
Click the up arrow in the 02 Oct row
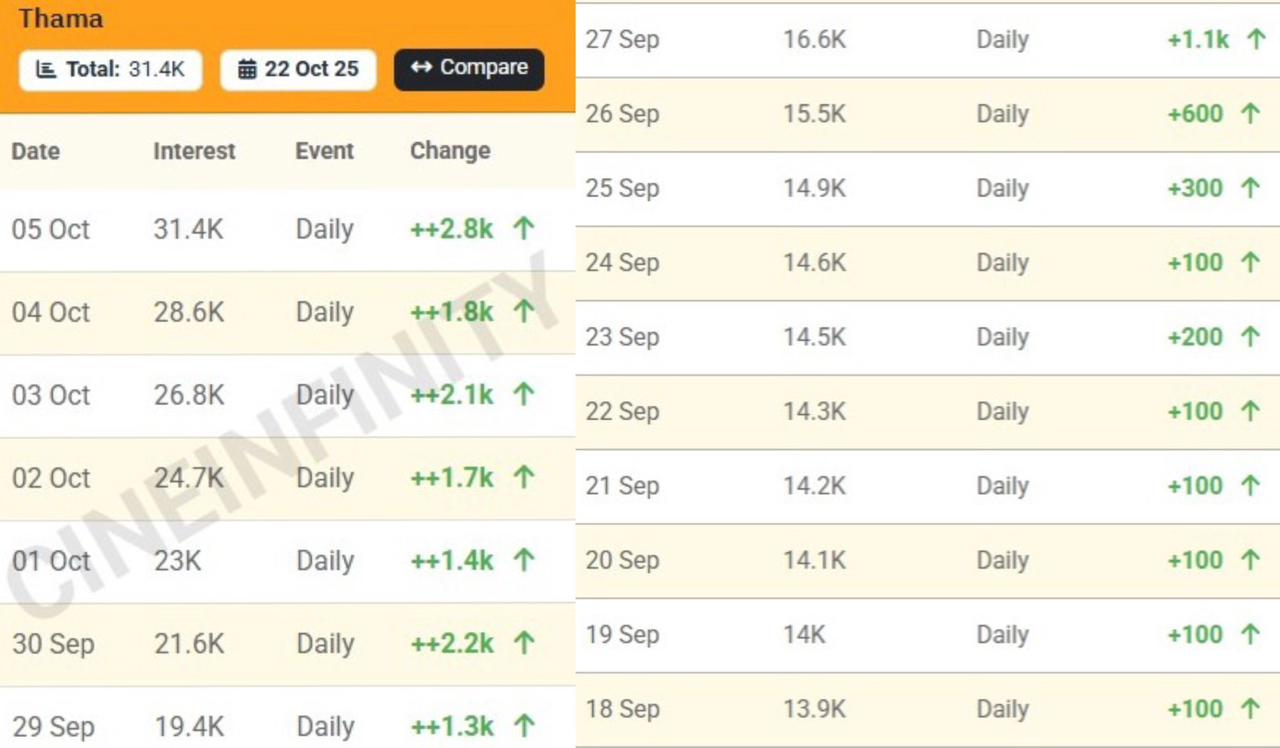click(x=523, y=478)
